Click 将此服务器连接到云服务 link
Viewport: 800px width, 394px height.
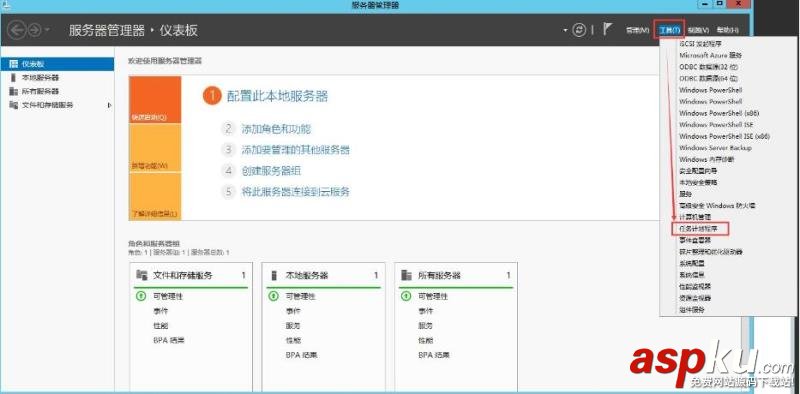[295, 192]
